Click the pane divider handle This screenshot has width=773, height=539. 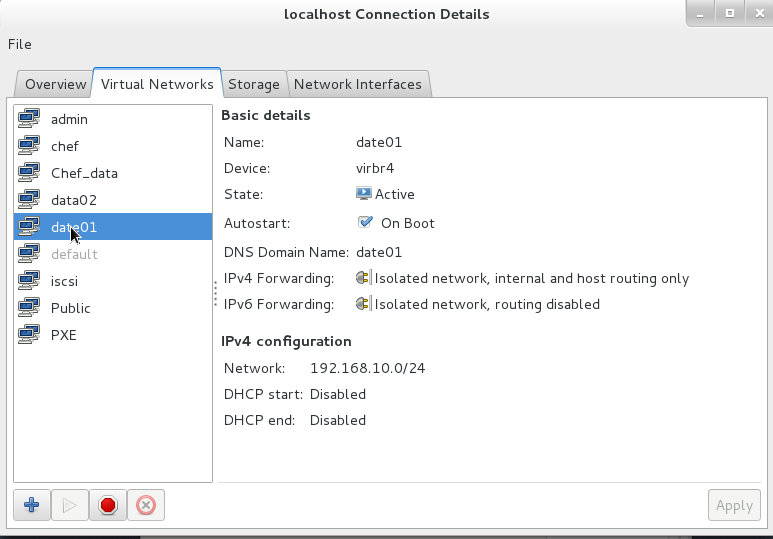tap(215, 294)
